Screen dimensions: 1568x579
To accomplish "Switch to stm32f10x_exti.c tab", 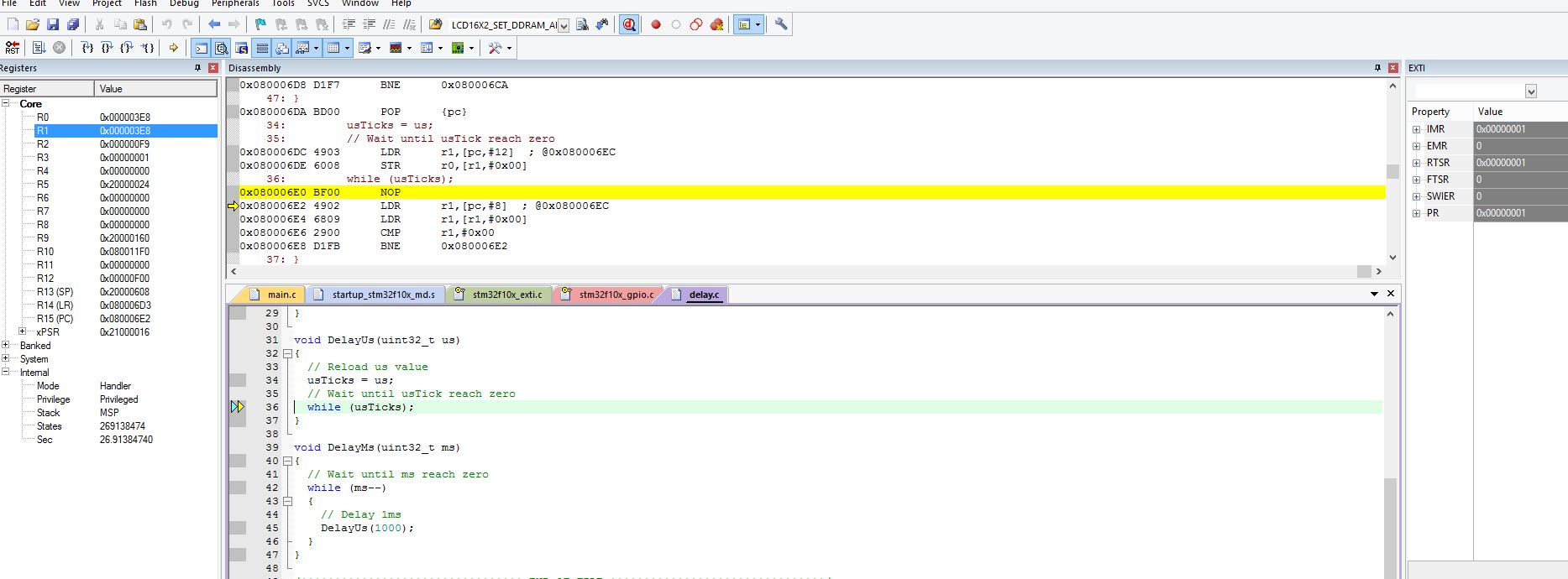I will (499, 295).
